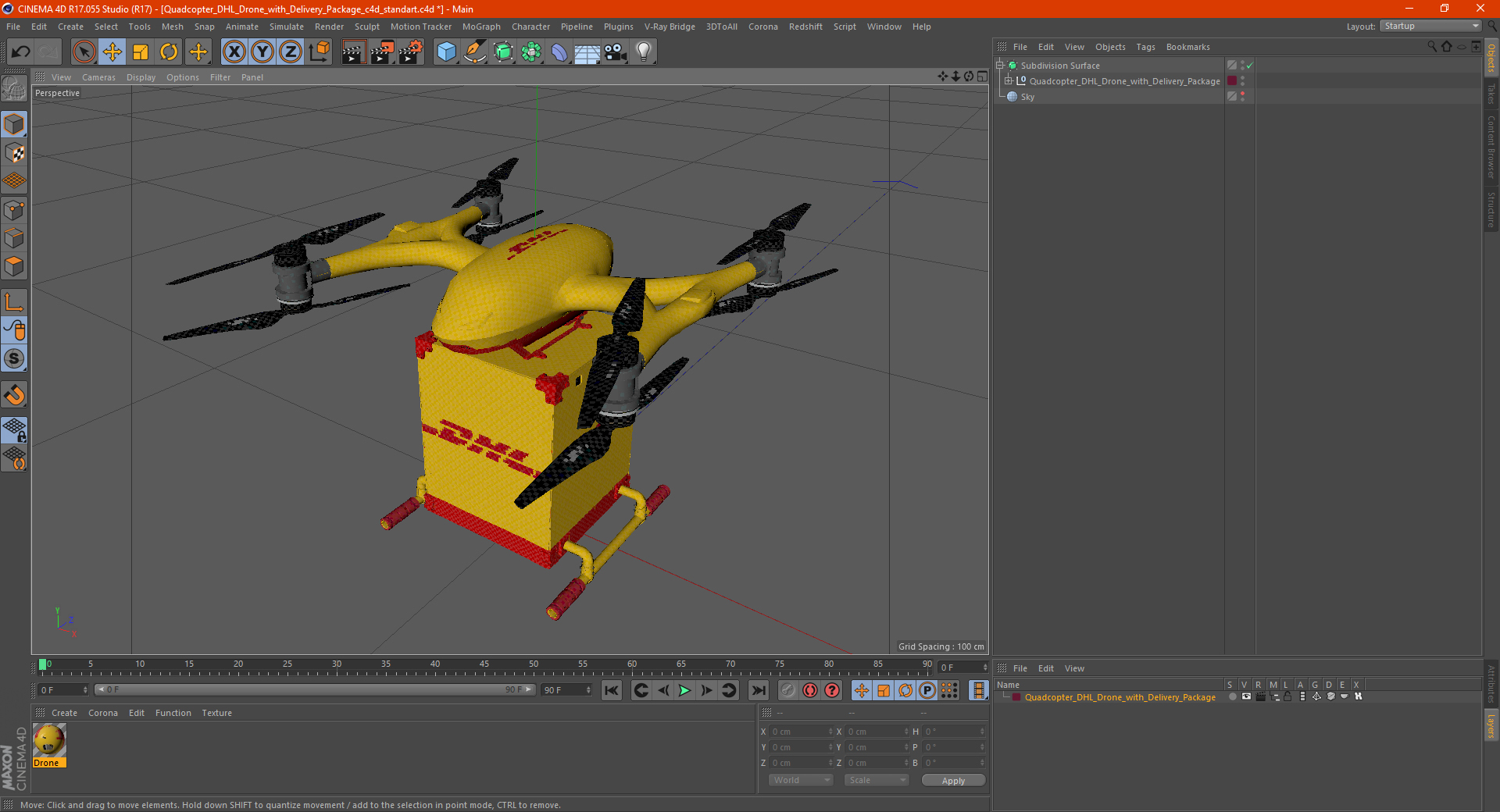Image resolution: width=1500 pixels, height=812 pixels.
Task: Click the Undo arrow icon
Action: tap(20, 52)
